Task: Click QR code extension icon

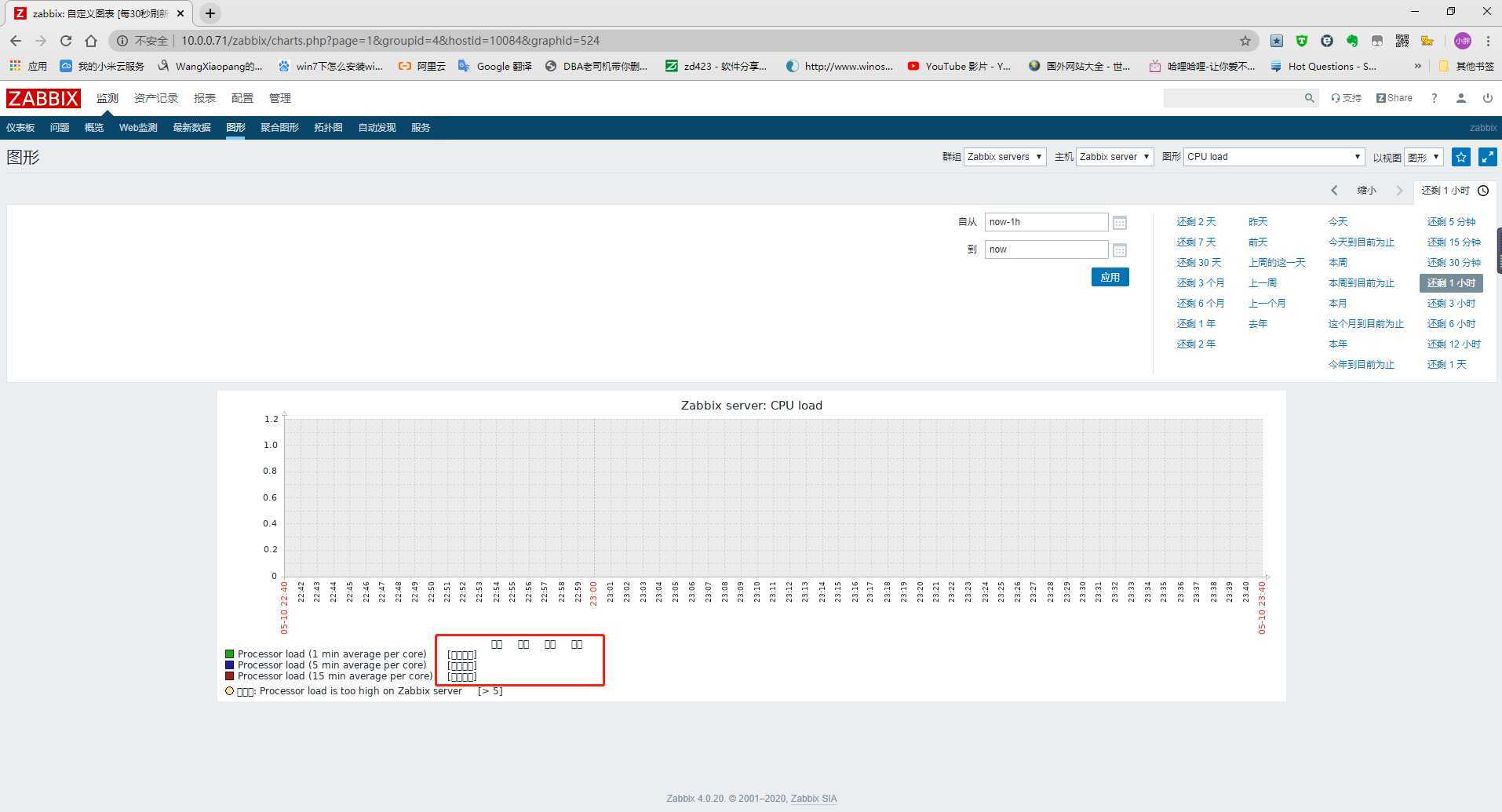Action: 1402,41
